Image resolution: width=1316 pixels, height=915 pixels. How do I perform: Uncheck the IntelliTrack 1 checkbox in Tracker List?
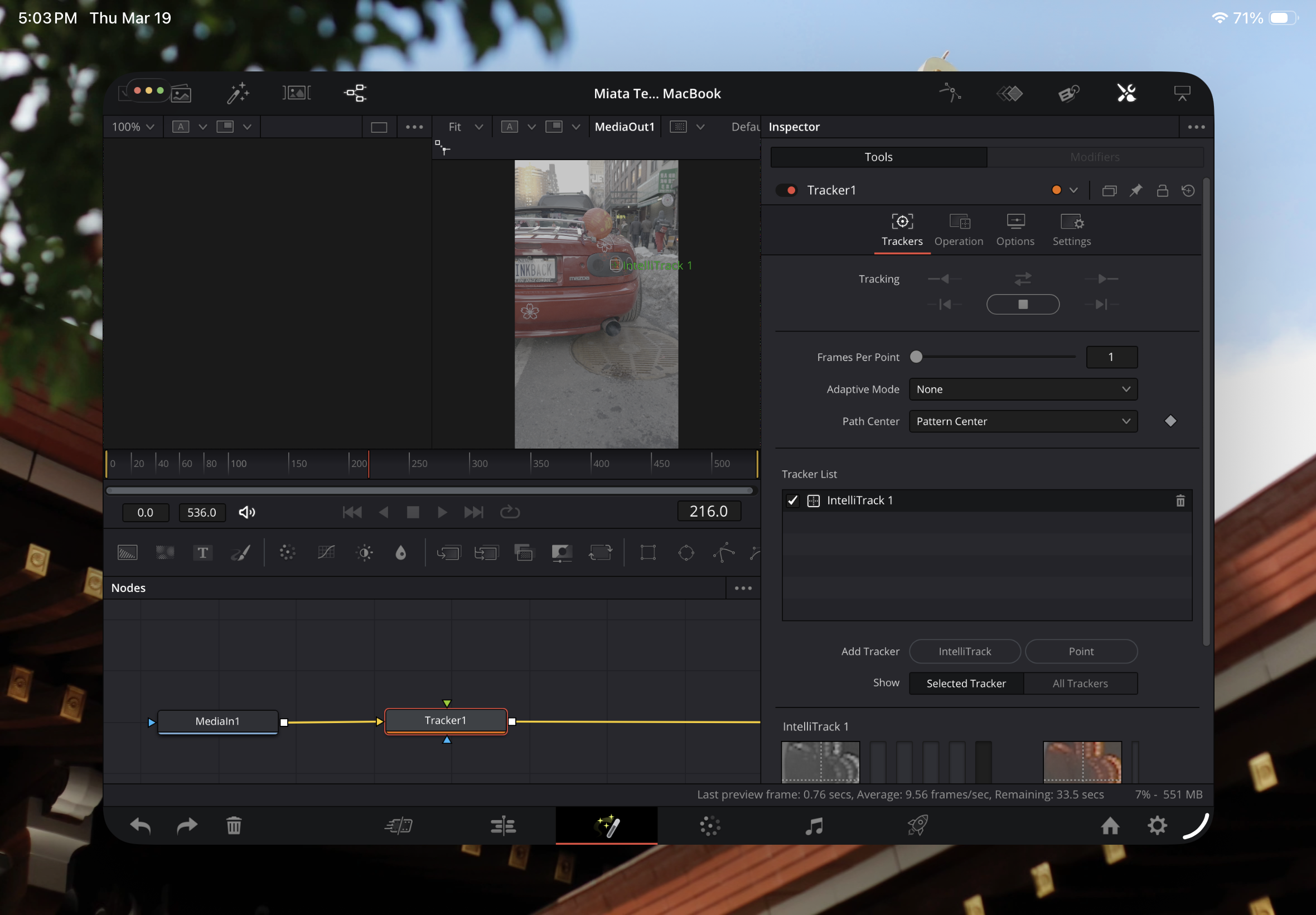tap(792, 500)
